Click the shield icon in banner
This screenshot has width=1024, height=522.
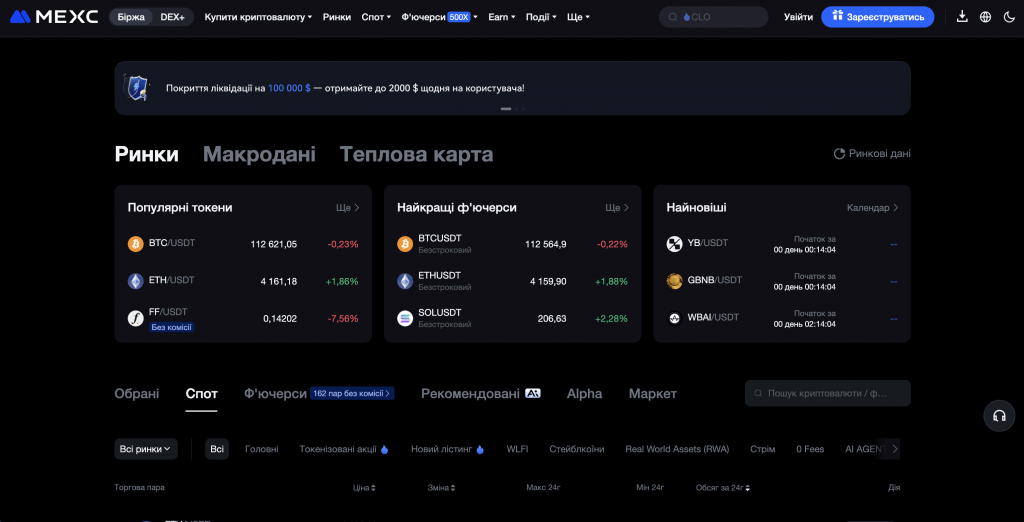click(136, 88)
